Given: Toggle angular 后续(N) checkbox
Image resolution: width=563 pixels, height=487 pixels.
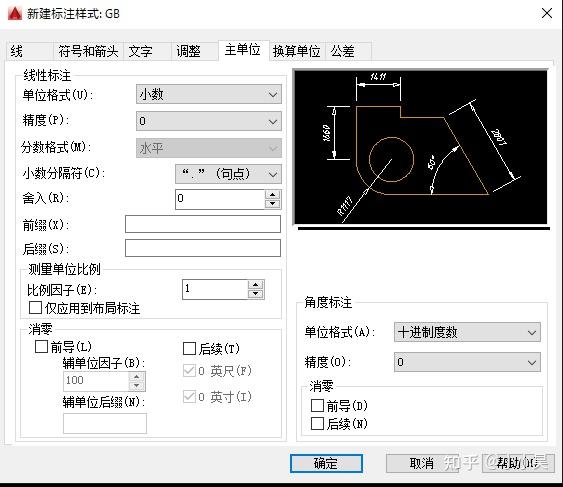Looking at the screenshot, I should tap(317, 423).
